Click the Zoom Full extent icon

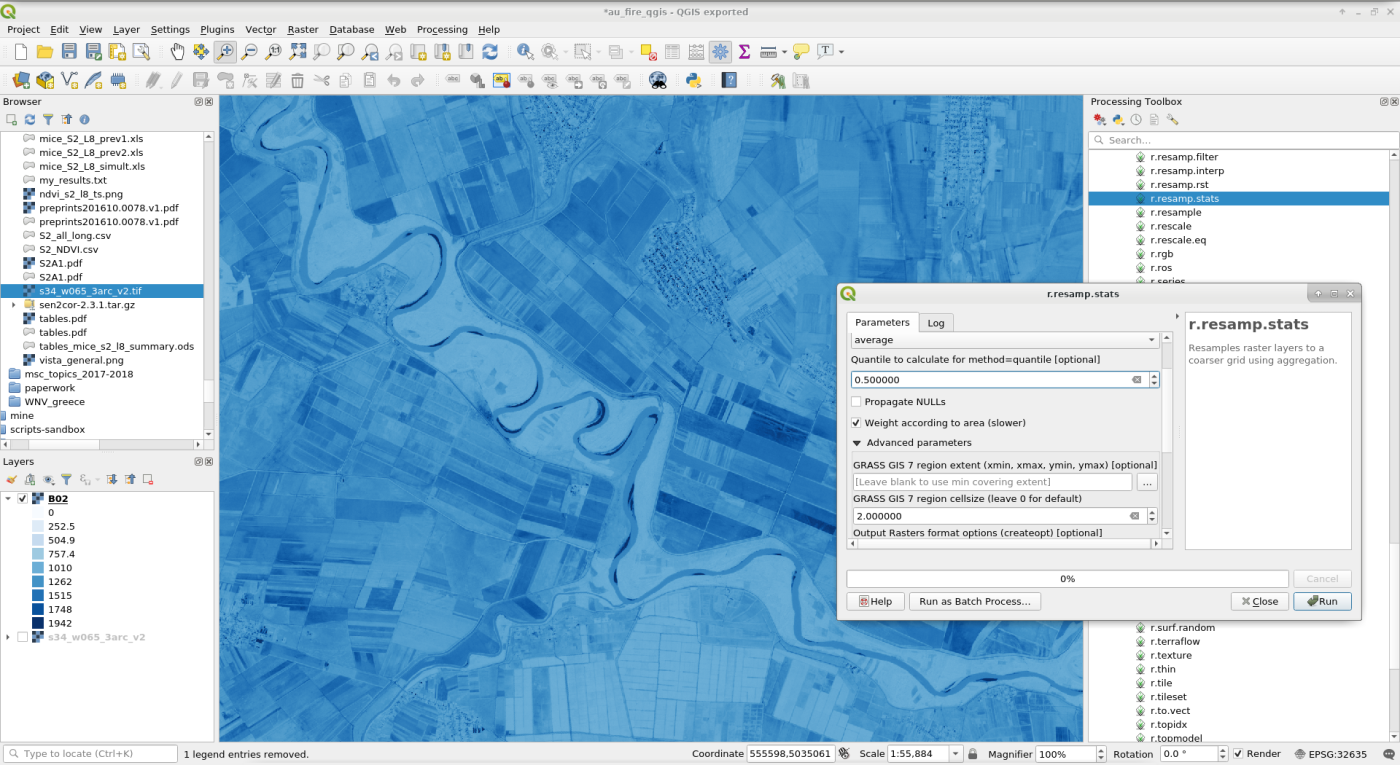coord(298,51)
